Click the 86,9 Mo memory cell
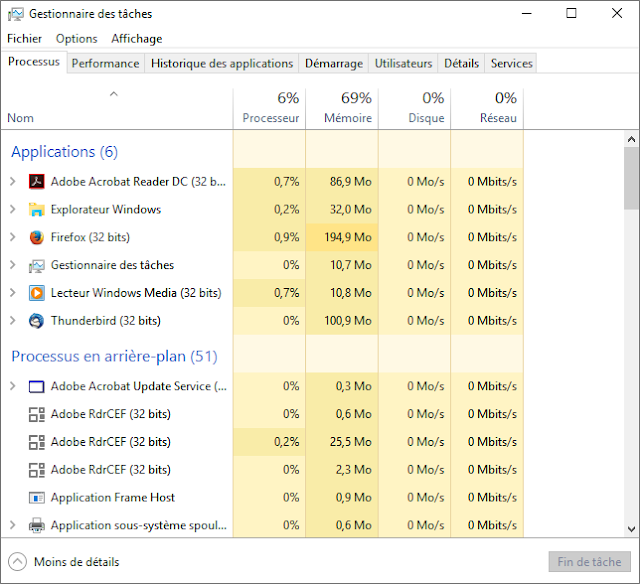 [342, 182]
